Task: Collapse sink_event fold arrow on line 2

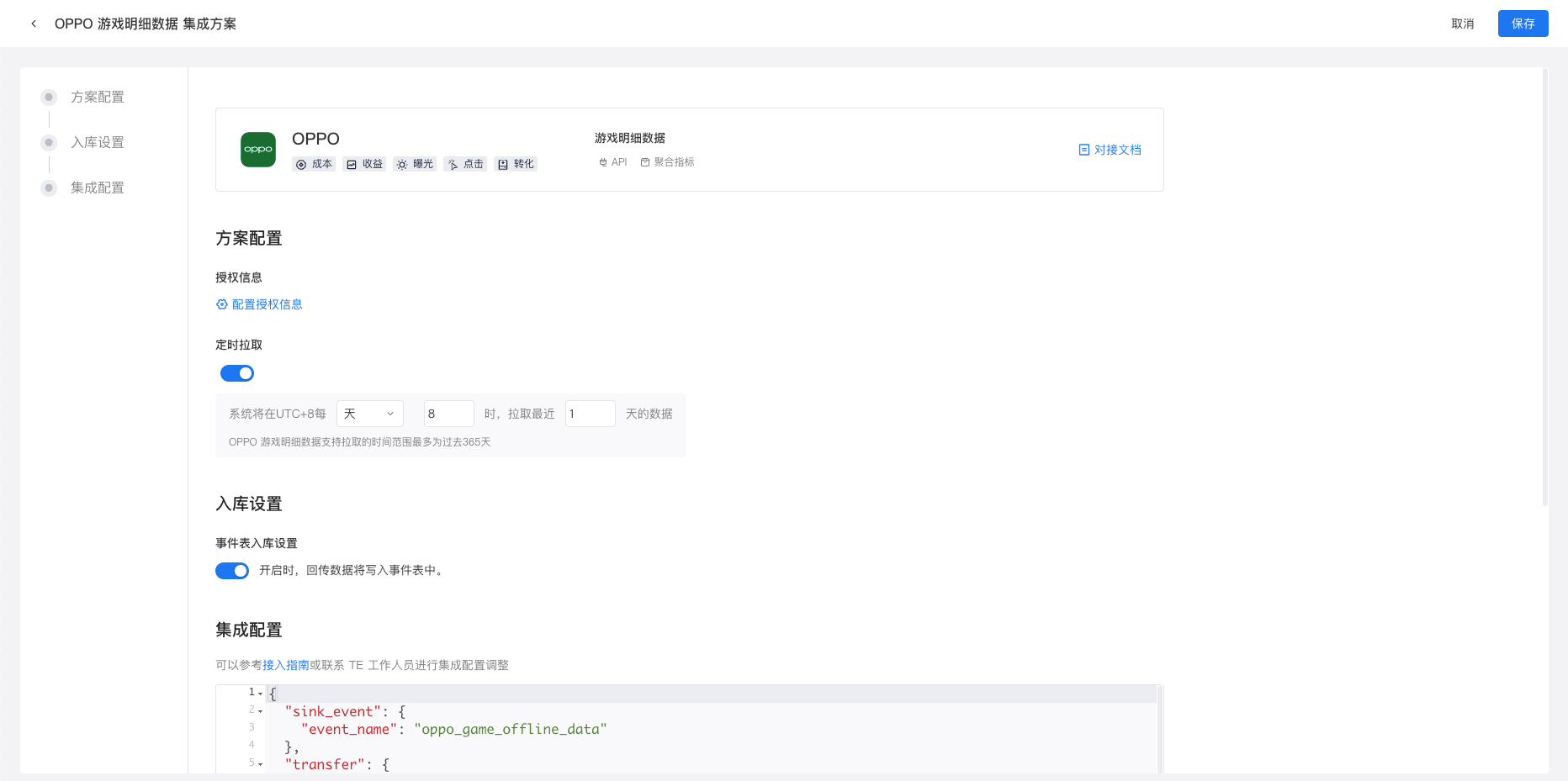Action: [261, 711]
